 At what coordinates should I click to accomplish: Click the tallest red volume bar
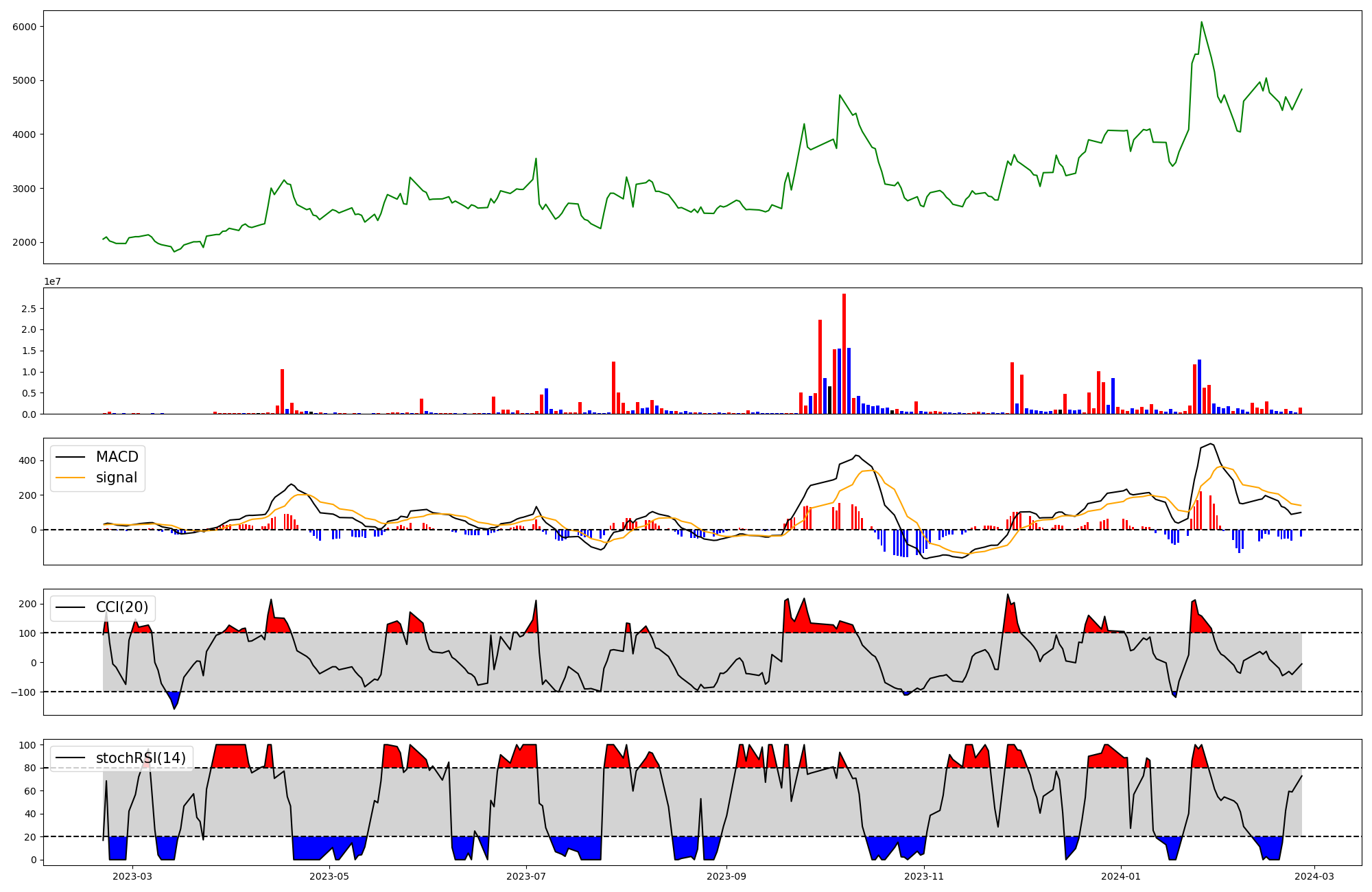(x=844, y=353)
